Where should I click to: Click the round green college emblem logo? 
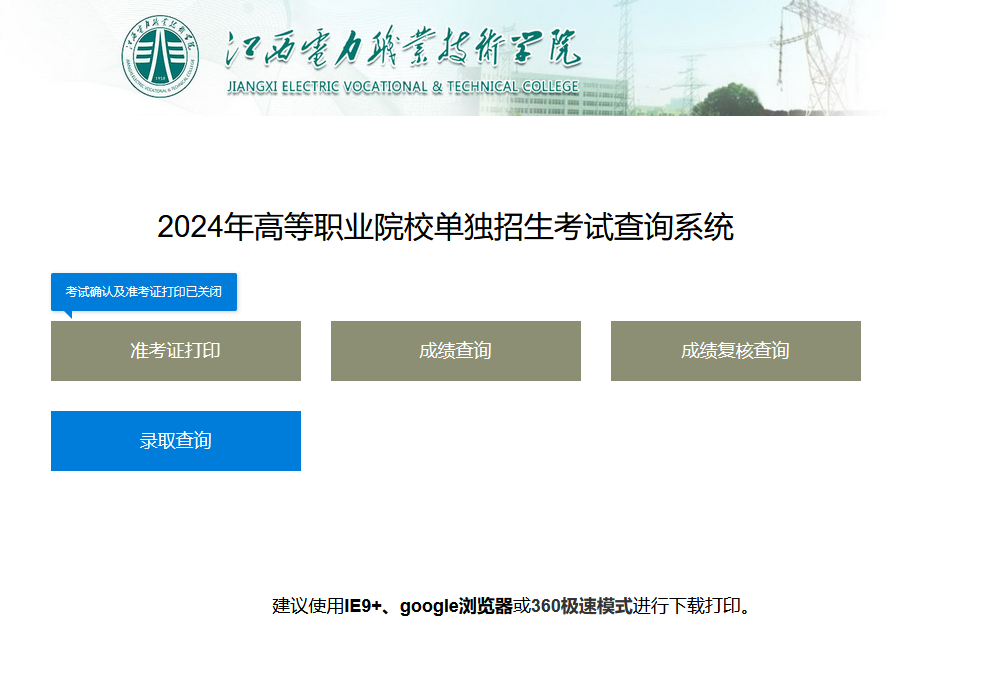coord(160,56)
